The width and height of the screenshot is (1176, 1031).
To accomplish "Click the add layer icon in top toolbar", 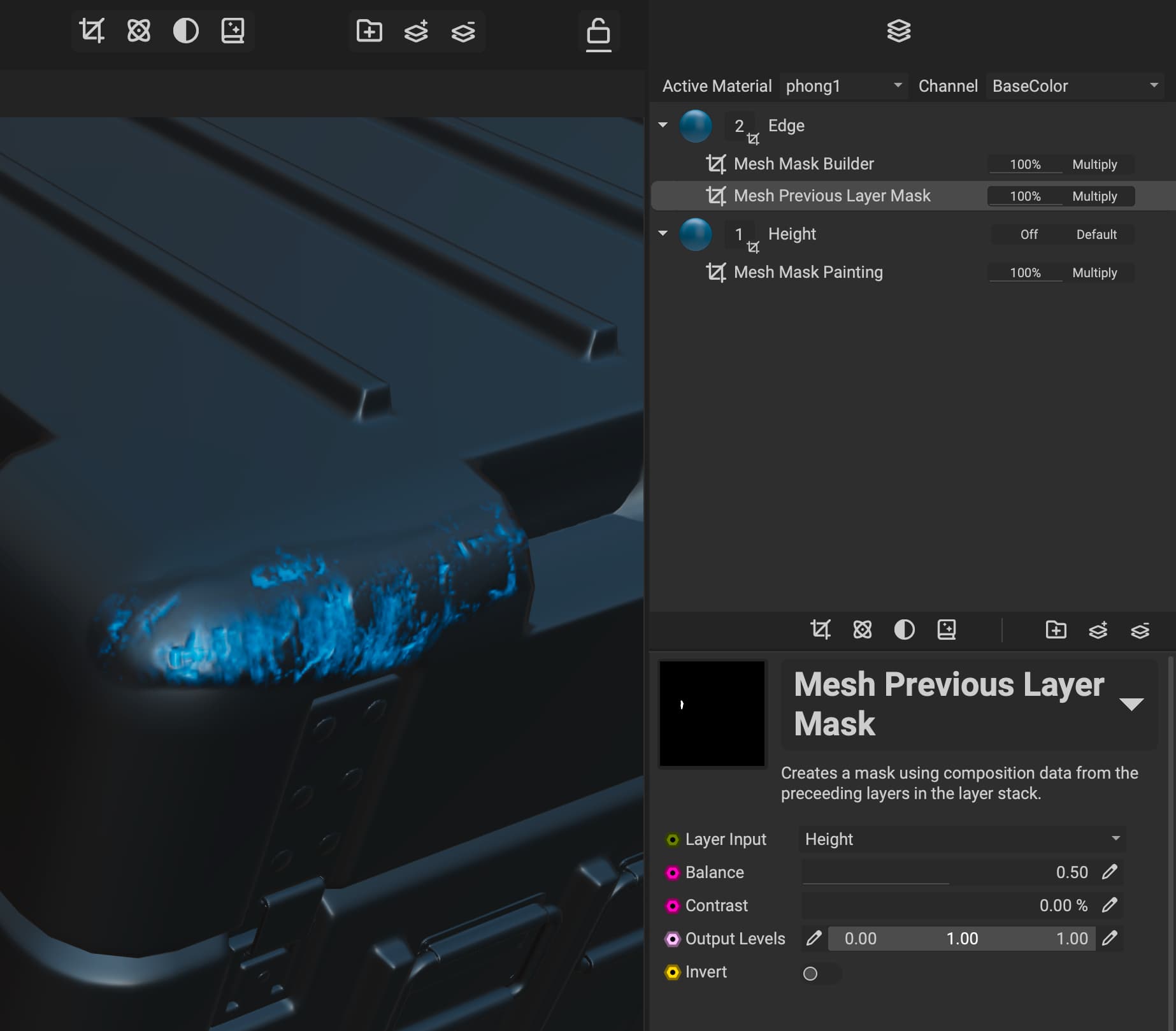I will coord(416,31).
